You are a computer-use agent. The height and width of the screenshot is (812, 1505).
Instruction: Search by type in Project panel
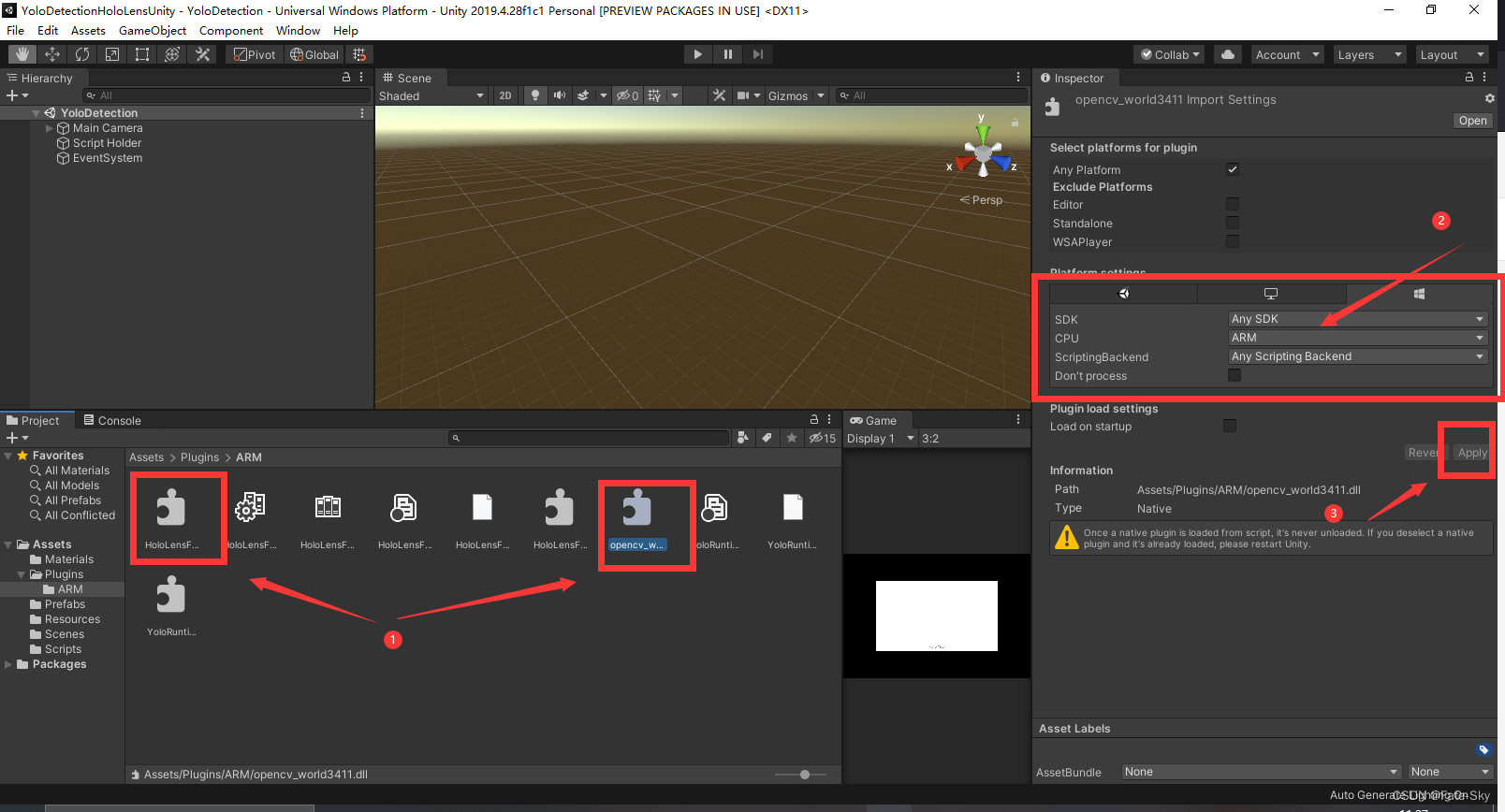click(743, 438)
